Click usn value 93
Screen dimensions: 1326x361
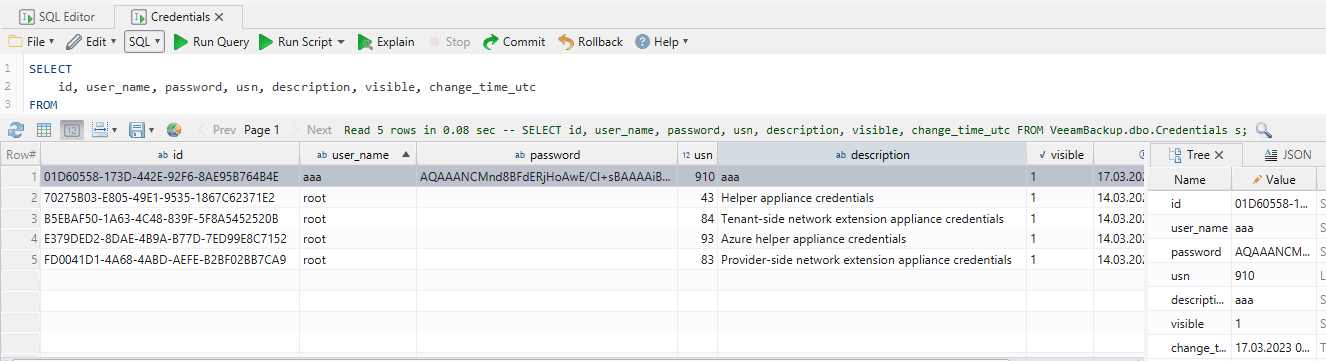[x=697, y=239]
